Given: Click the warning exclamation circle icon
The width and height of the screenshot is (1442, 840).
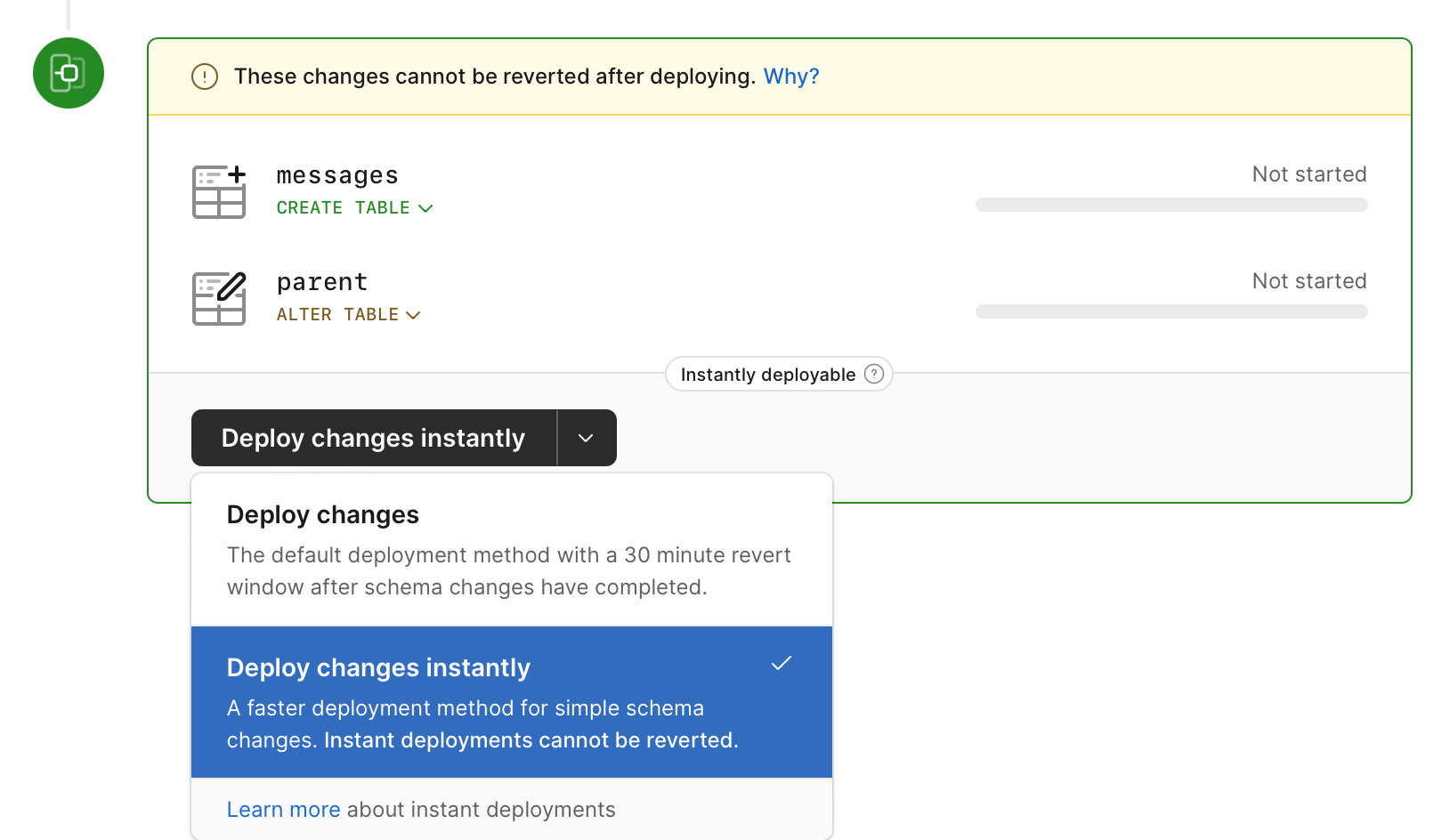Looking at the screenshot, I should 205,77.
